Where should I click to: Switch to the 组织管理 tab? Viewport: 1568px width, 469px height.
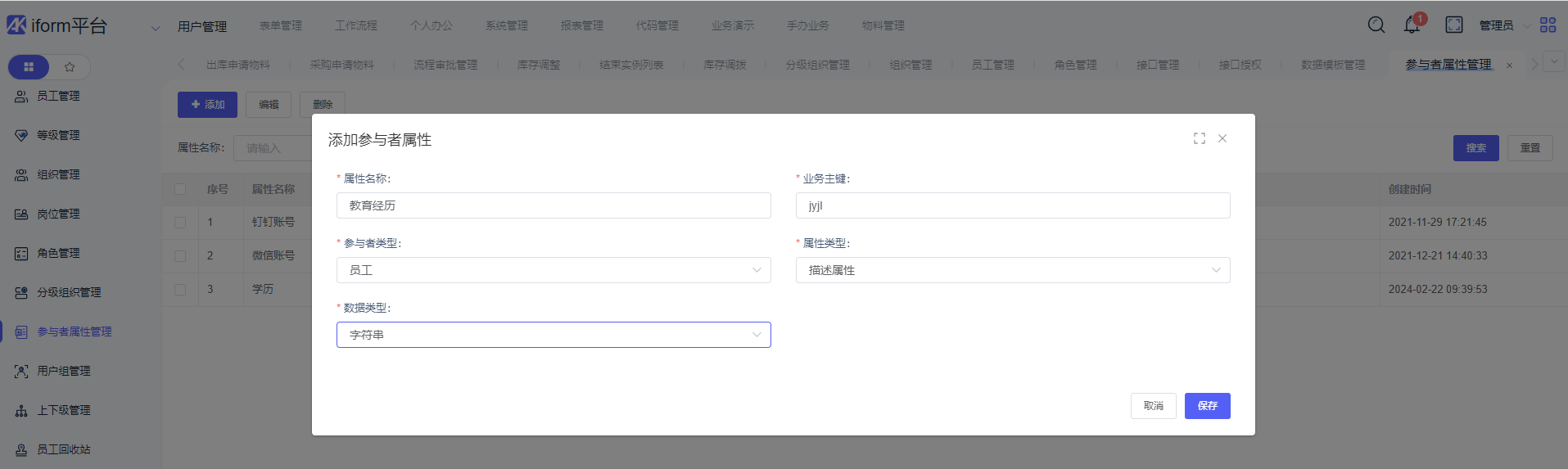[911, 65]
